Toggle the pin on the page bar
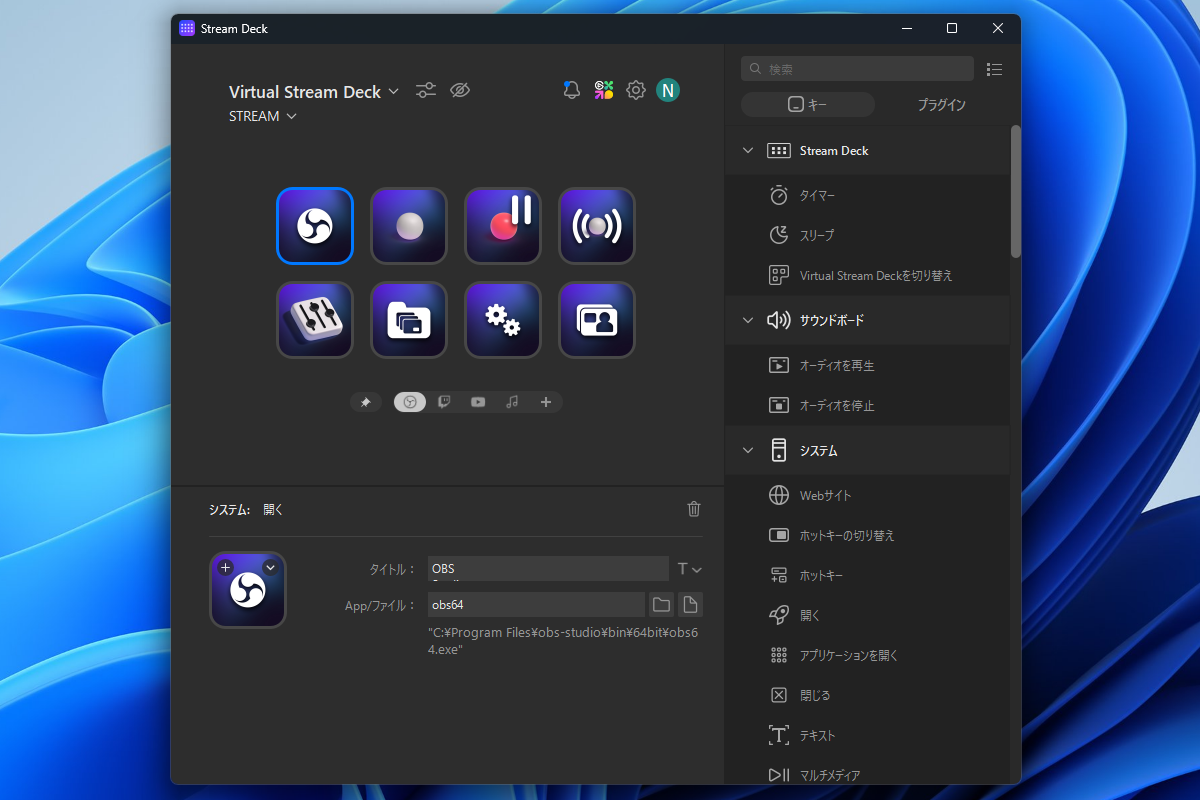 coord(366,401)
